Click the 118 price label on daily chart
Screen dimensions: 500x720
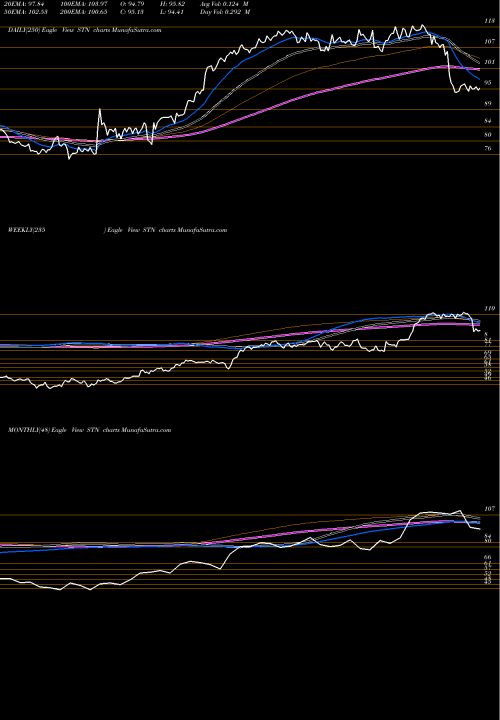(490, 21)
